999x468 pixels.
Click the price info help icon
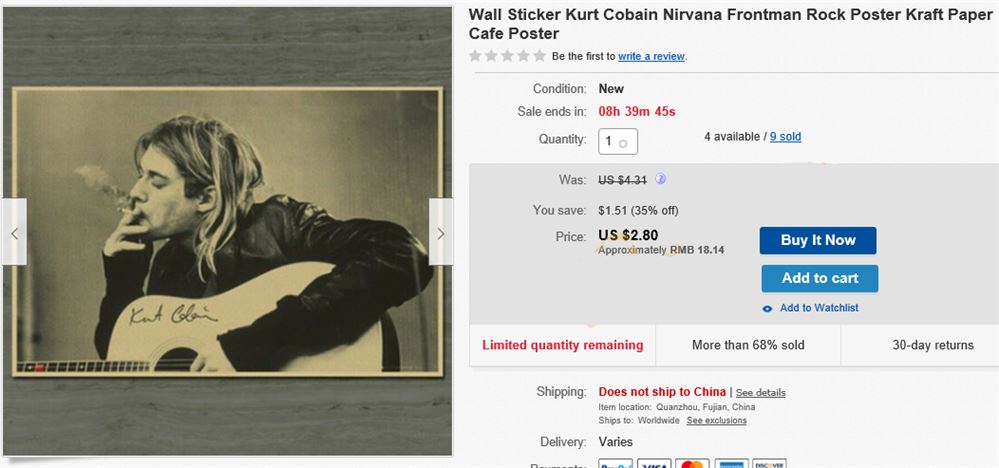660,180
